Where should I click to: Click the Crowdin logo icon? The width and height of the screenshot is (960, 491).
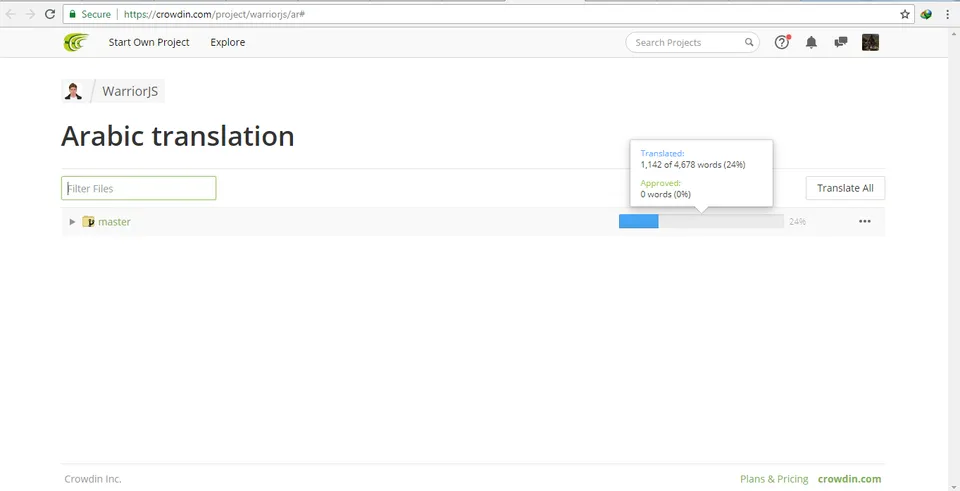76,42
